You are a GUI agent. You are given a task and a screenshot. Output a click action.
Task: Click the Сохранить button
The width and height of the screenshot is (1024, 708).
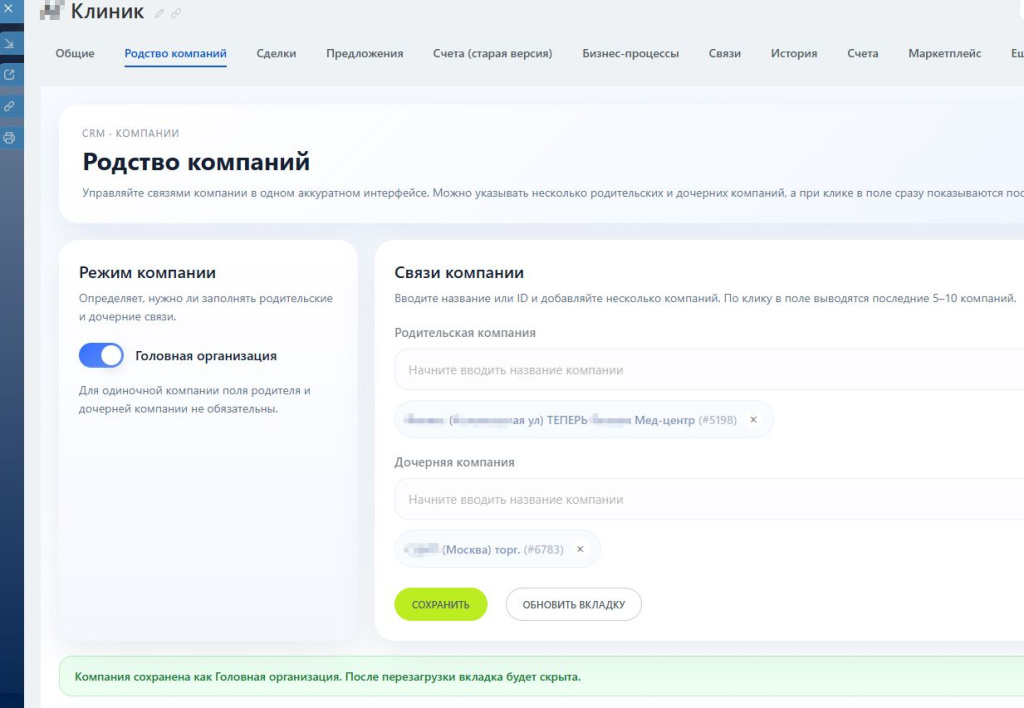pyautogui.click(x=441, y=605)
